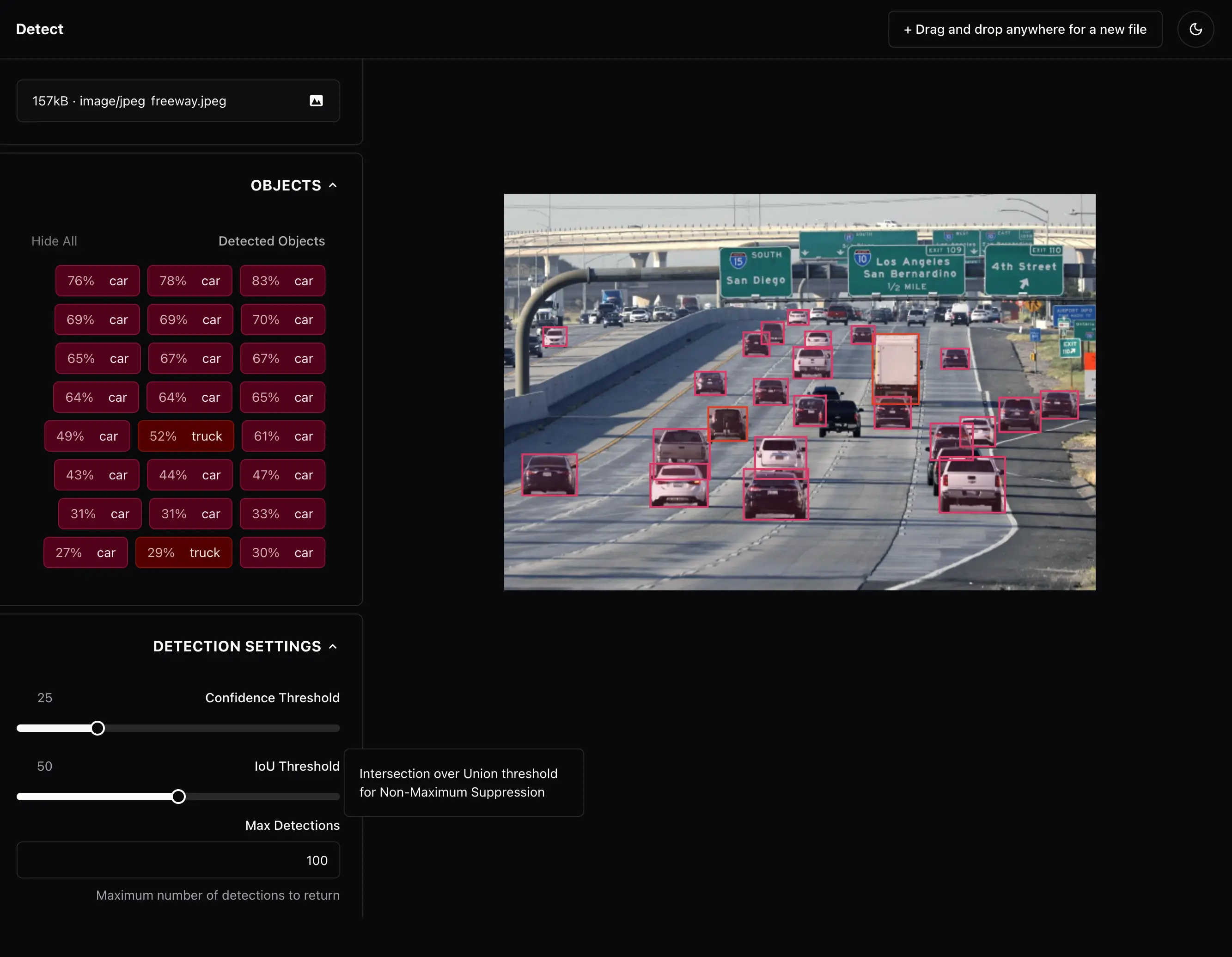Screen dimensions: 1232x957
Task: Click the drag and drop new file button
Action: [x=1025, y=29]
